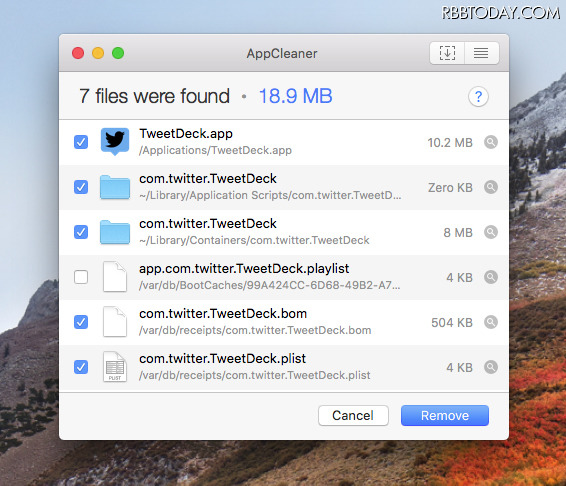Click the magnifier icon beside com.twitter.TweetDeck.plist

[491, 367]
